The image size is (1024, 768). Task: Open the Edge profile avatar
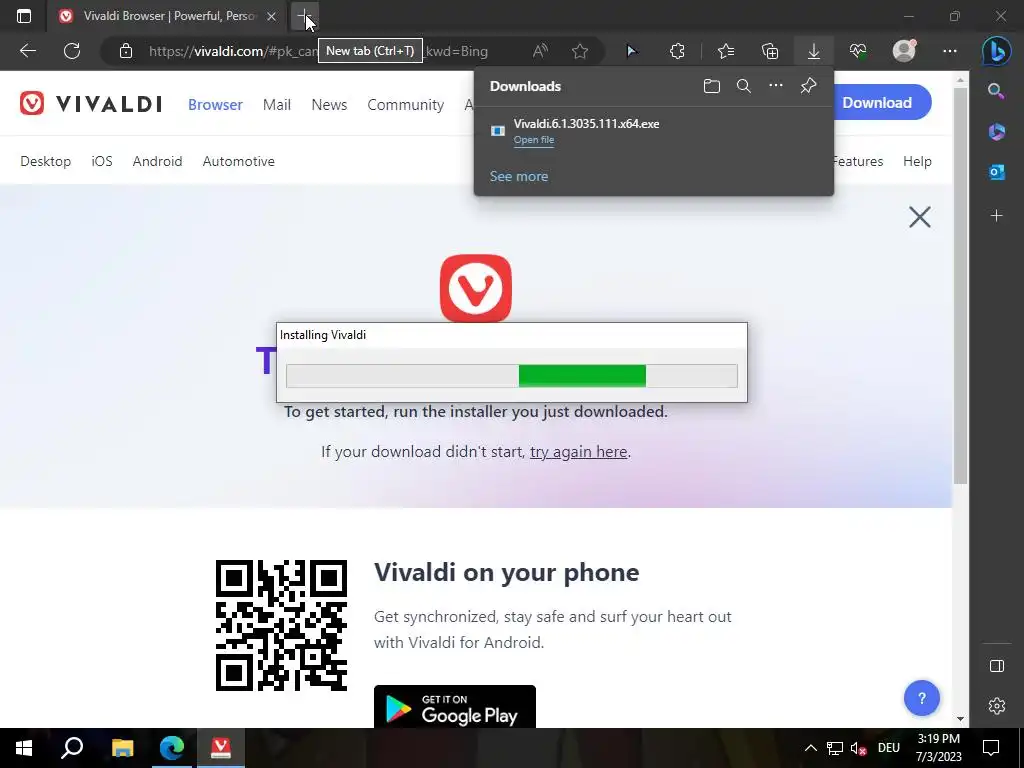tap(904, 51)
